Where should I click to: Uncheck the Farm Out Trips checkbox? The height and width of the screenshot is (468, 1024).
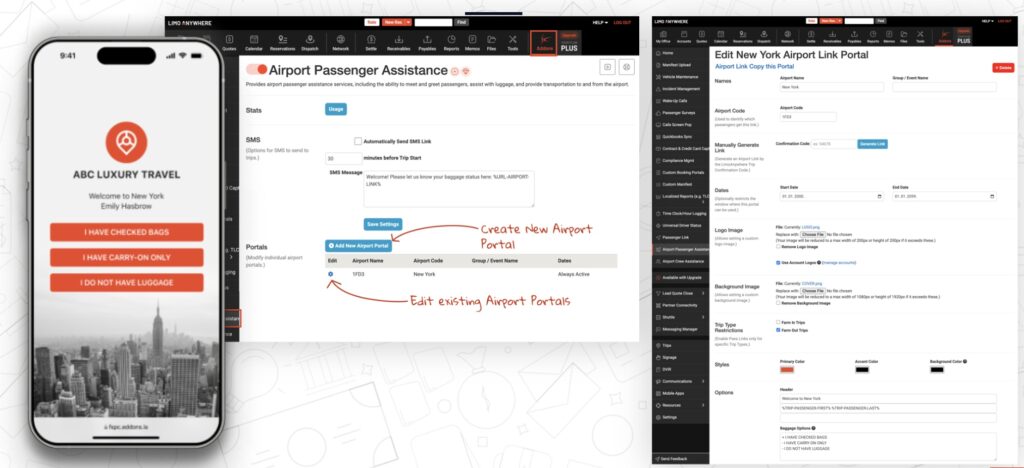click(780, 330)
